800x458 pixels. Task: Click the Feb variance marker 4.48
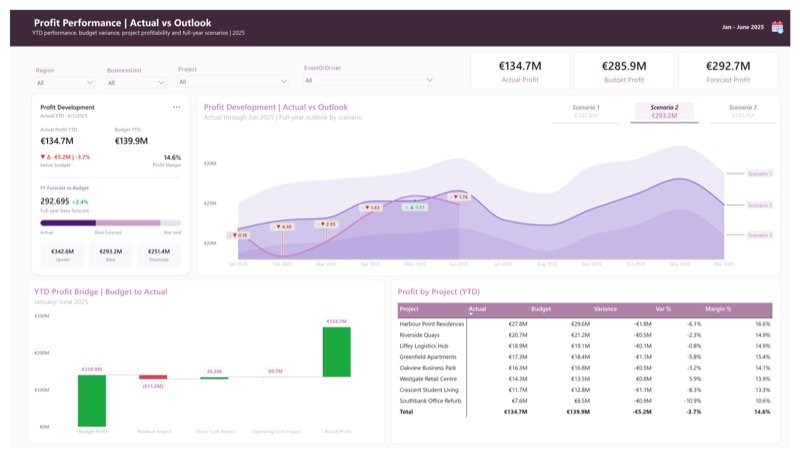point(283,226)
